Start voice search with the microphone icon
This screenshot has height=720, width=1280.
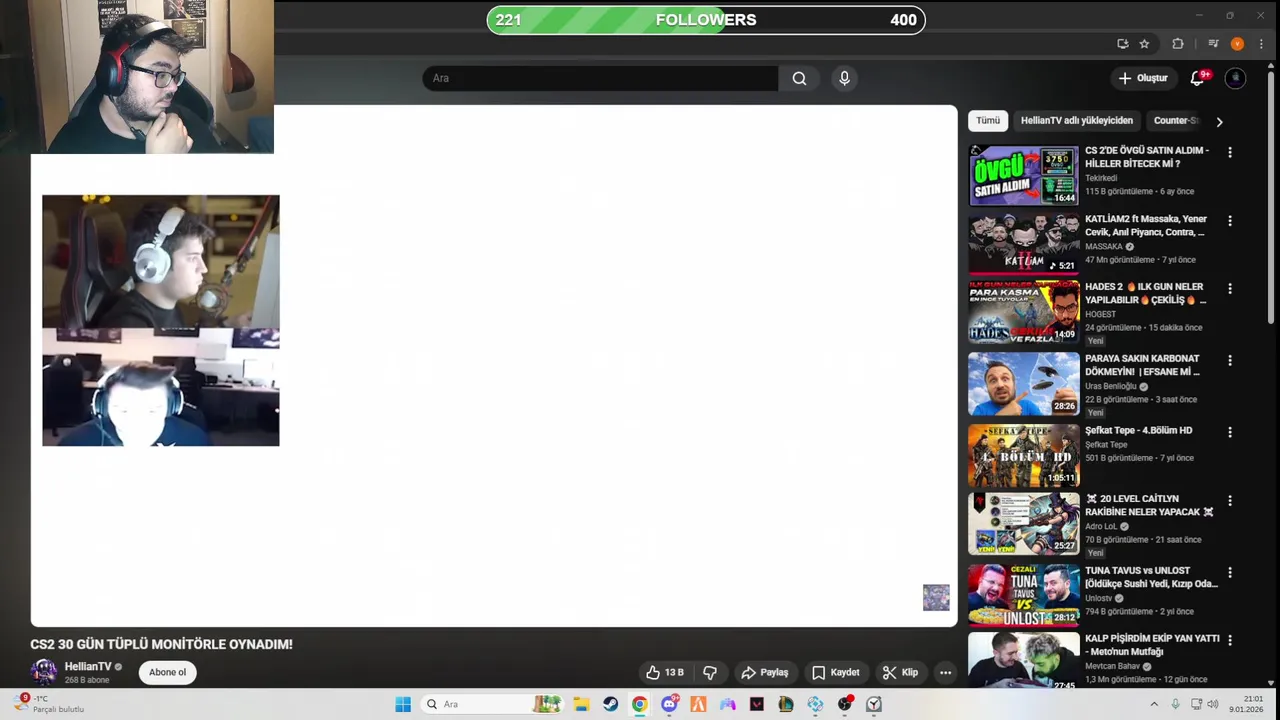844,78
